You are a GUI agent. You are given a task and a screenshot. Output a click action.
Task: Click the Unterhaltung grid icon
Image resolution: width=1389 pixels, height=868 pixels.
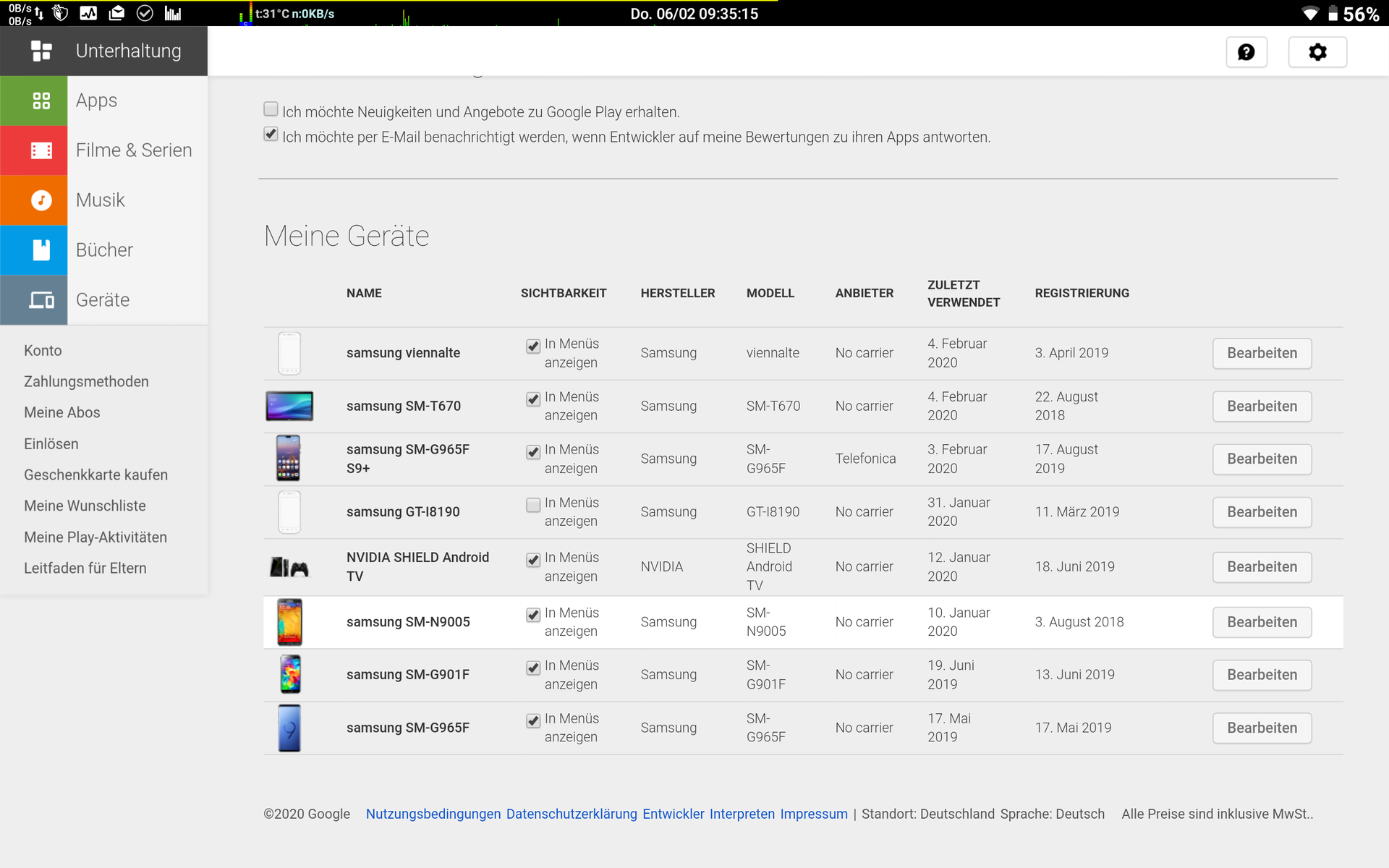[41, 51]
